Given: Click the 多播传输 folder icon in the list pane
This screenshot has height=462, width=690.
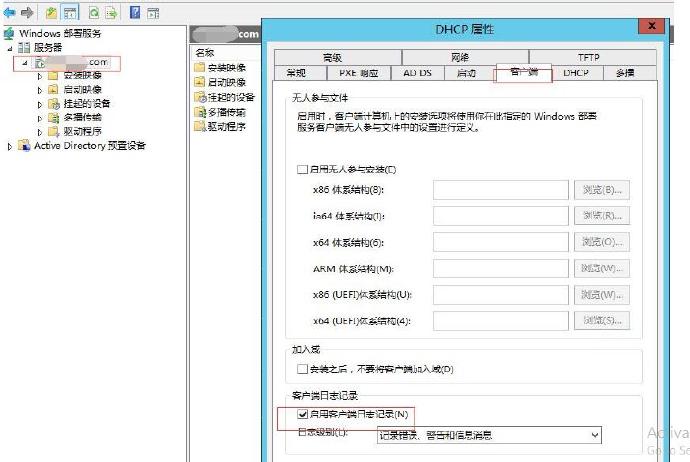Looking at the screenshot, I should coord(200,112).
